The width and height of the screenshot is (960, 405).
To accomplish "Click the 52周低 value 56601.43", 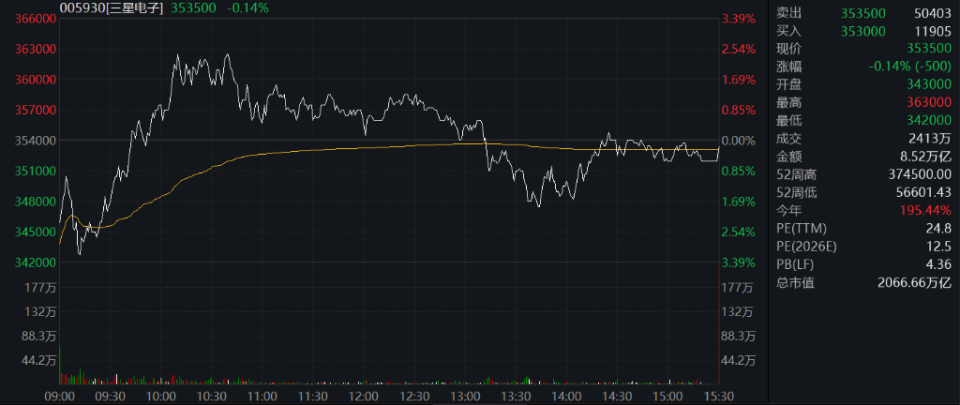I will pyautogui.click(x=925, y=193).
